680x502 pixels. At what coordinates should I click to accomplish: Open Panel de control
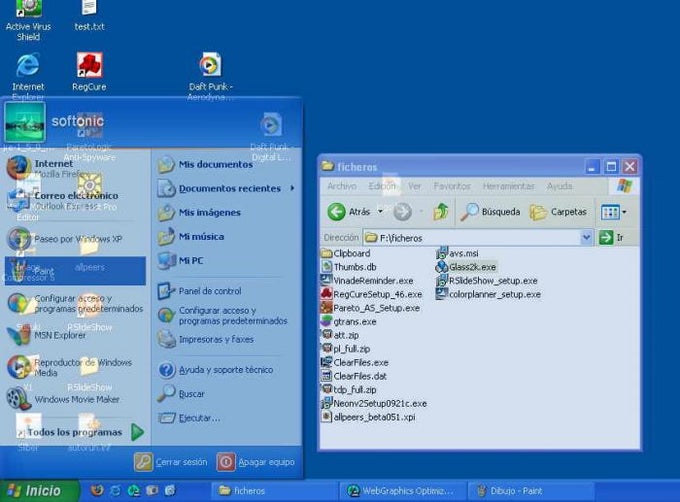pyautogui.click(x=199, y=291)
